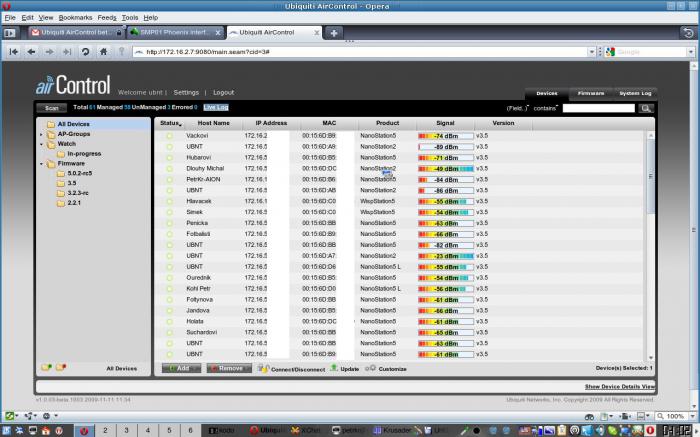The image size is (700, 437).
Task: Open the search engine dropdown
Action: (x=691, y=52)
